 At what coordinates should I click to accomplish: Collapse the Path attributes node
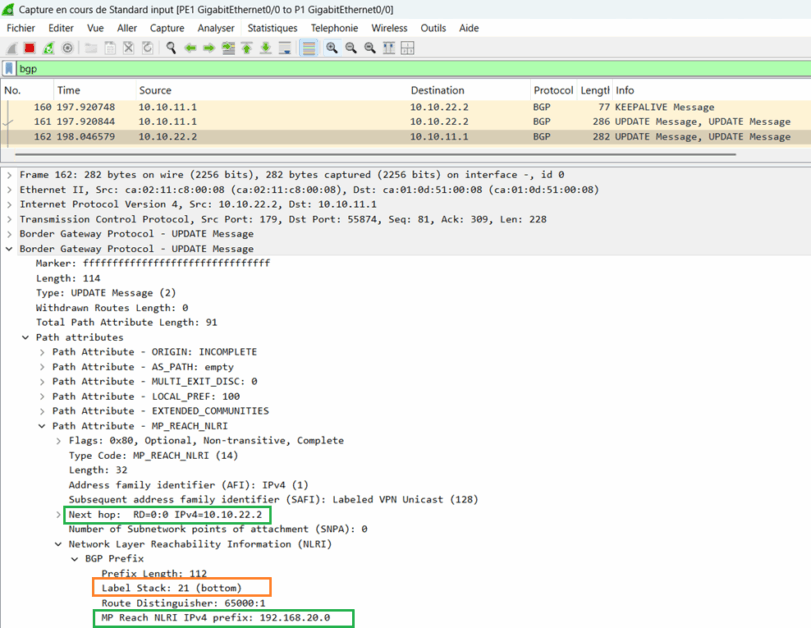click(x=25, y=337)
